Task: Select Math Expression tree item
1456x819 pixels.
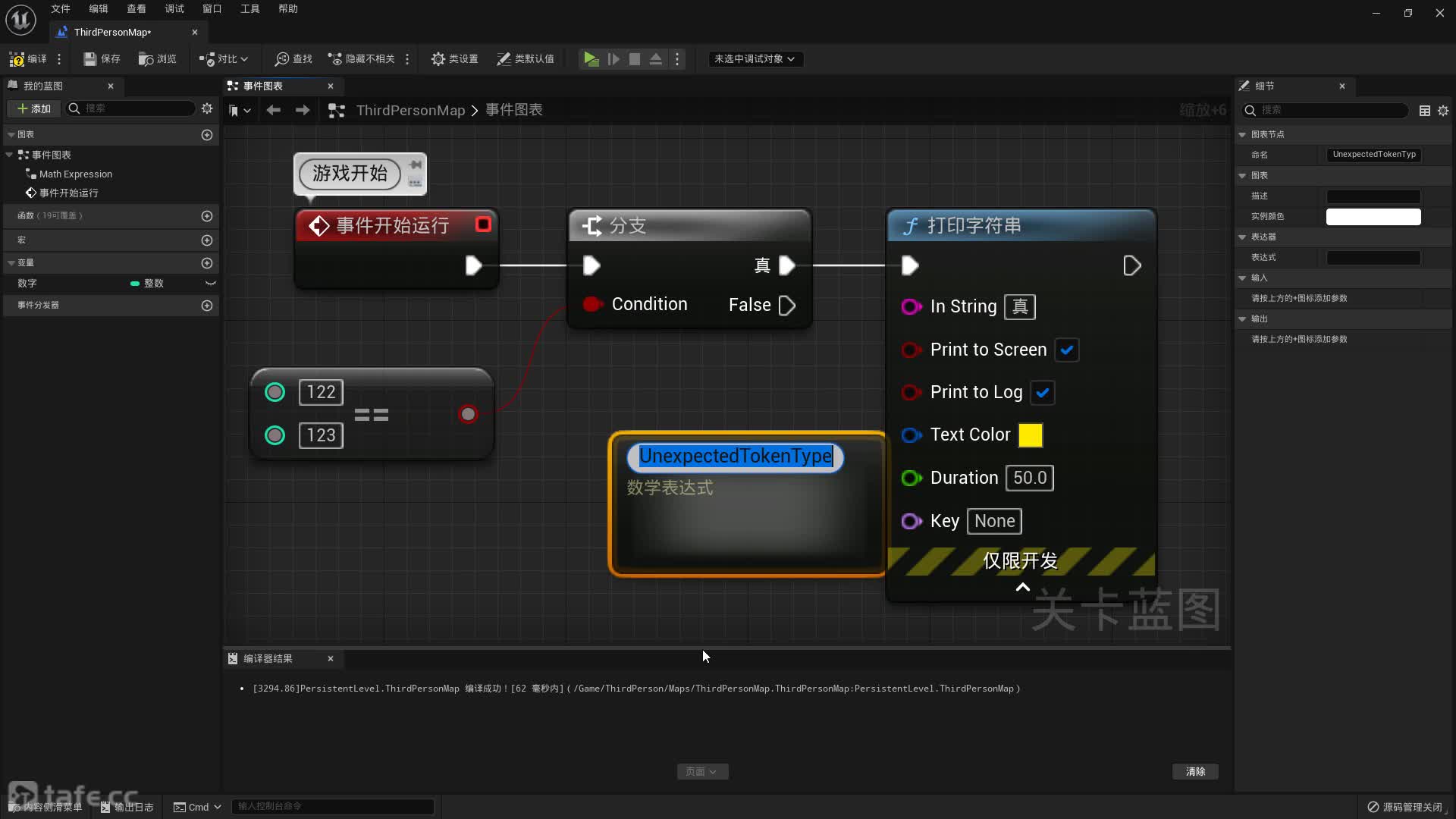Action: click(75, 174)
